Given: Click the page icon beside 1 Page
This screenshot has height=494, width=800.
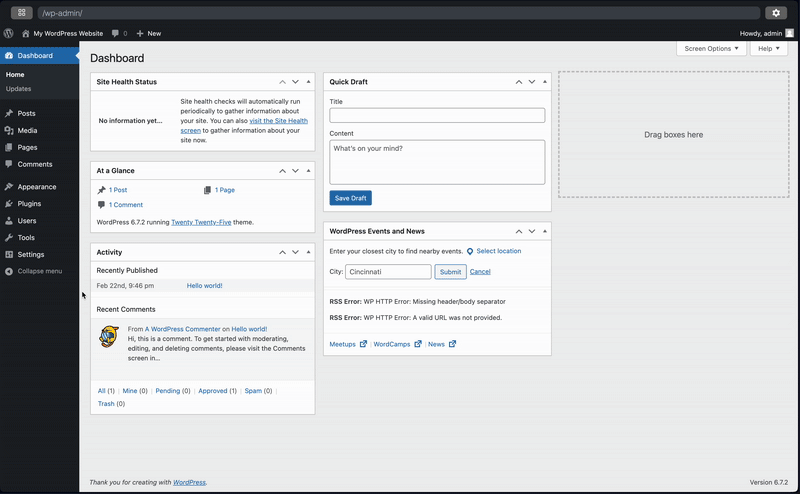Looking at the screenshot, I should (x=207, y=190).
